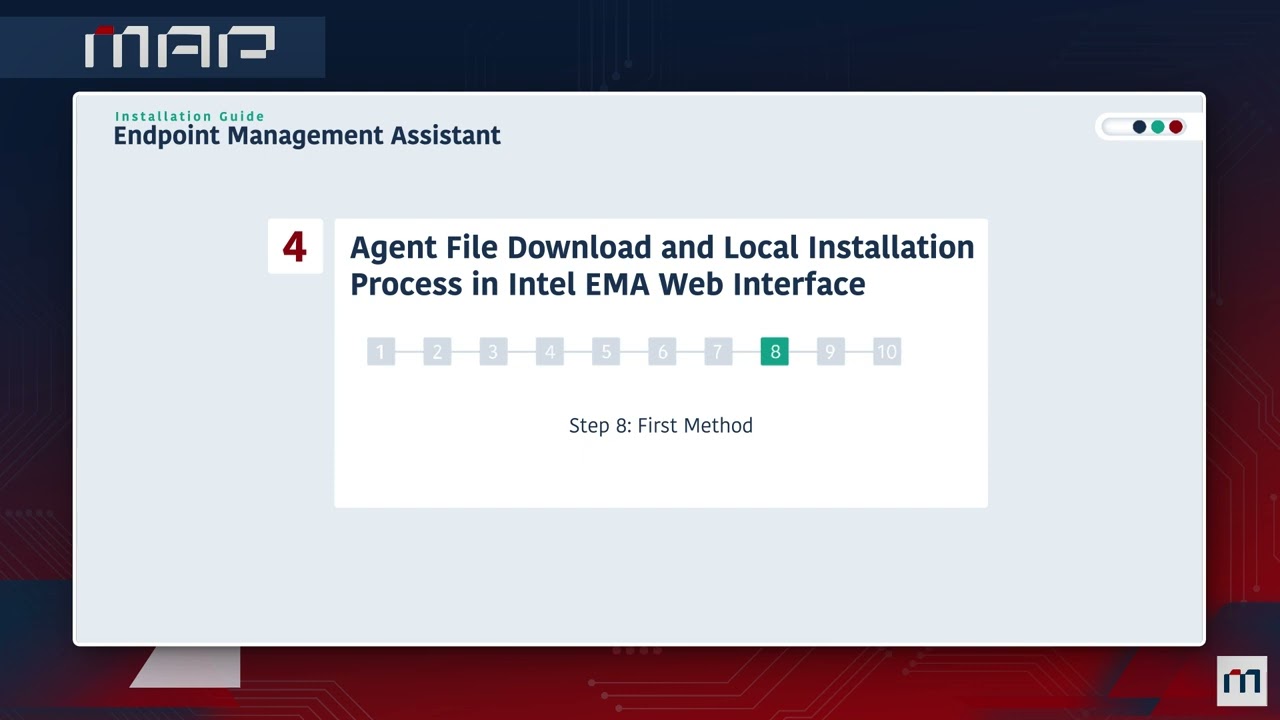1280x720 pixels.
Task: Select step 1 in progress bar
Action: pos(381,351)
